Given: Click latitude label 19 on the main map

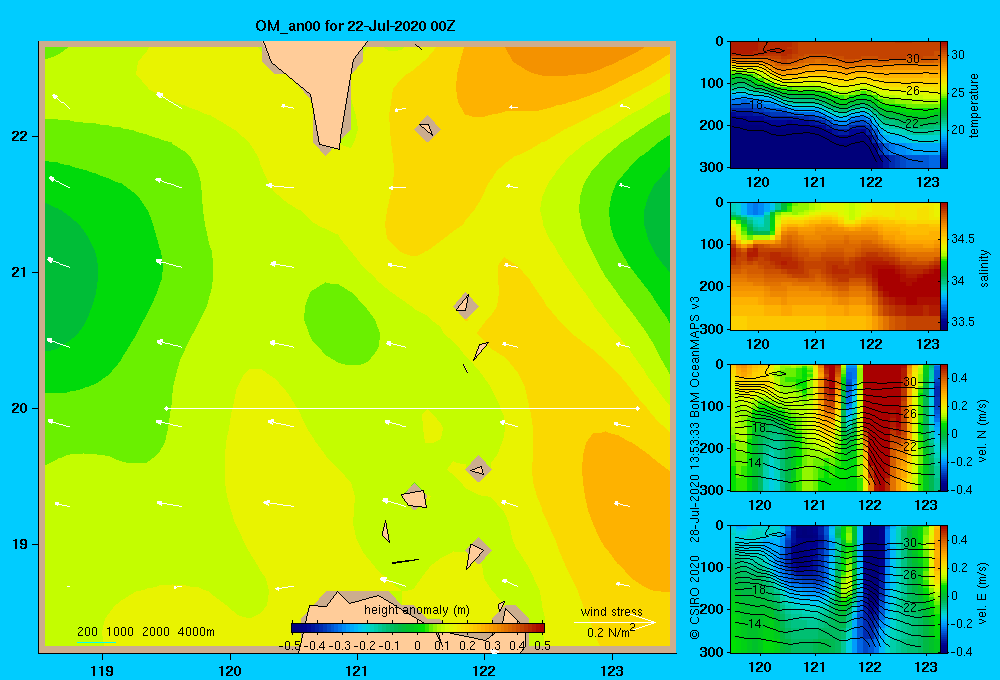Looking at the screenshot, I should pos(20,544).
